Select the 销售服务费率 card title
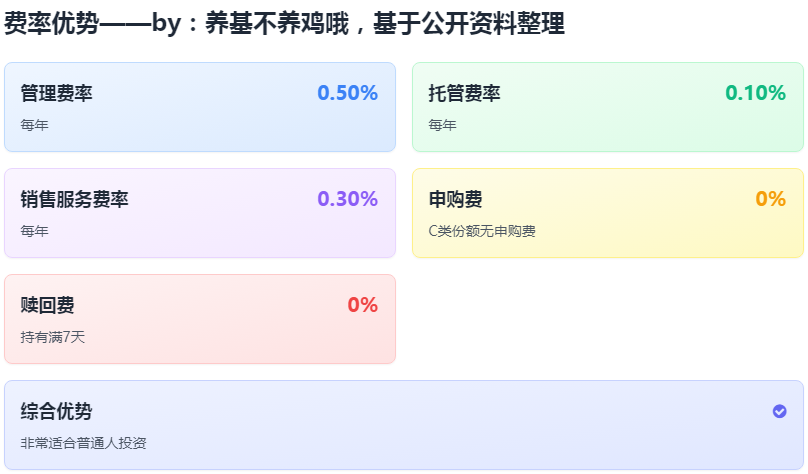The width and height of the screenshot is (808, 474). click(x=75, y=199)
